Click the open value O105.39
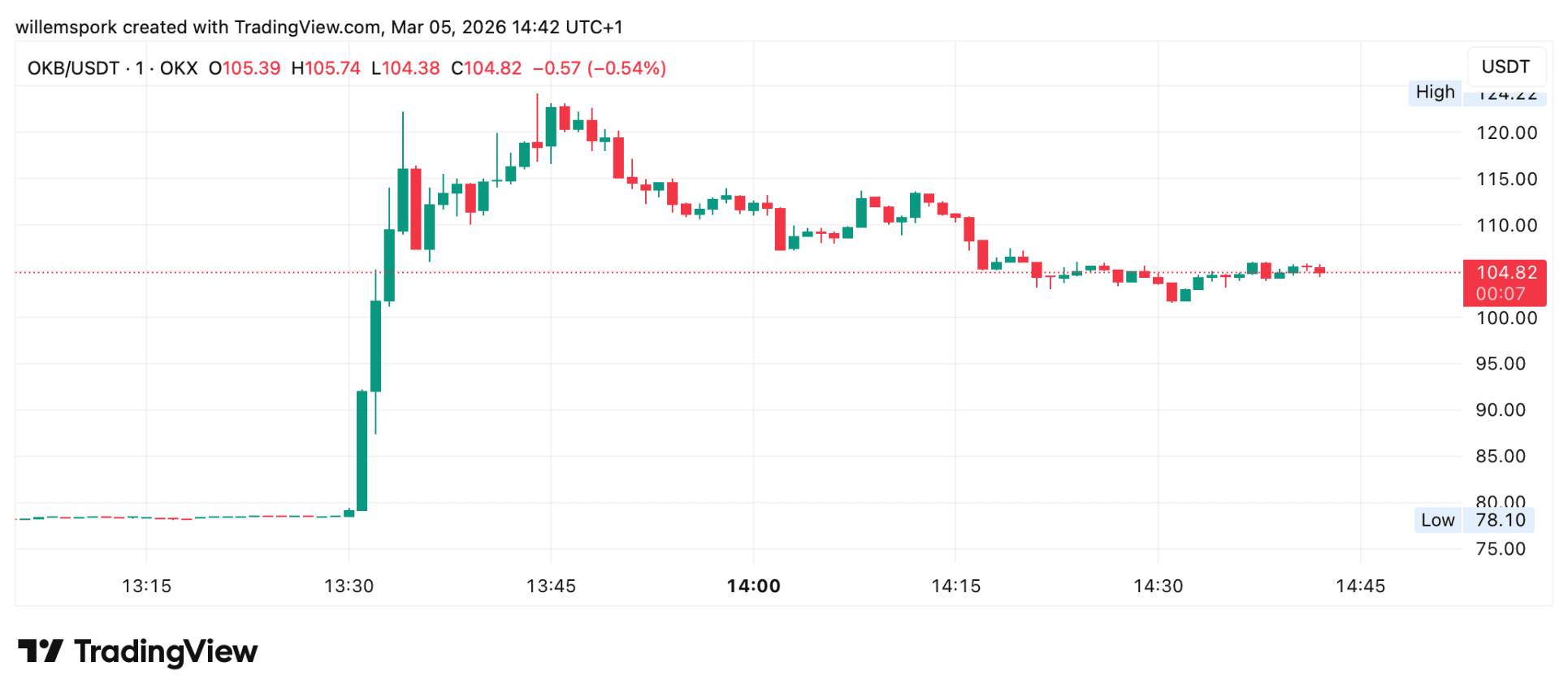 [x=245, y=68]
